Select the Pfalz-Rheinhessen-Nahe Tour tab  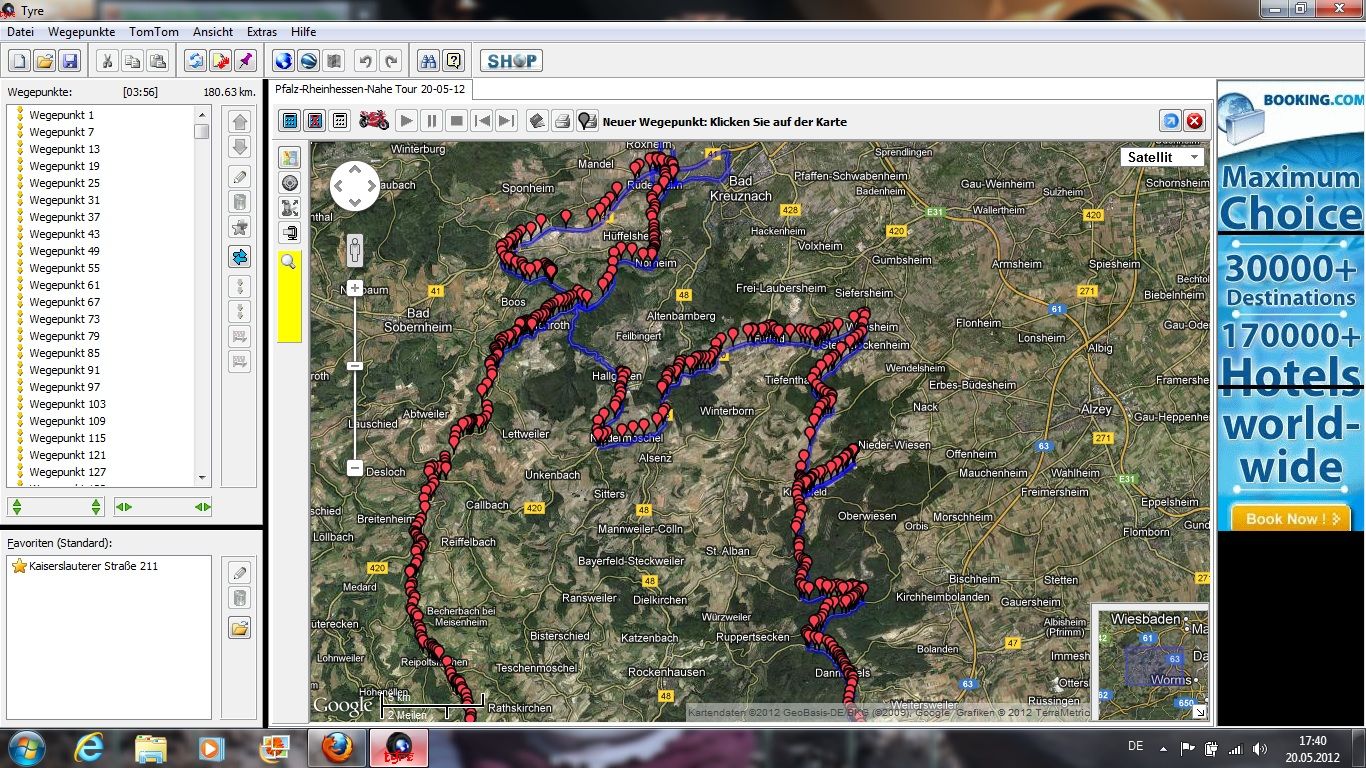coord(370,89)
